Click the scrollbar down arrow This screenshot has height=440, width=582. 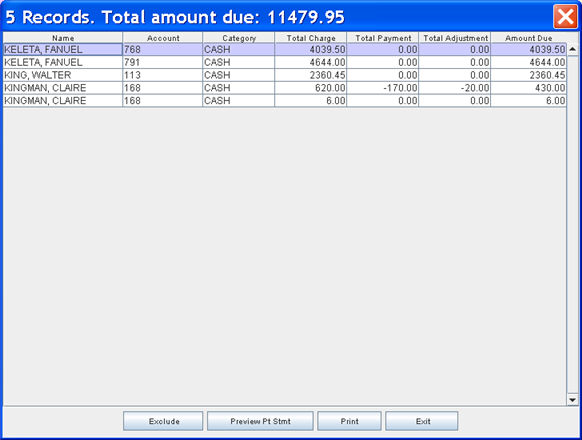click(x=572, y=400)
